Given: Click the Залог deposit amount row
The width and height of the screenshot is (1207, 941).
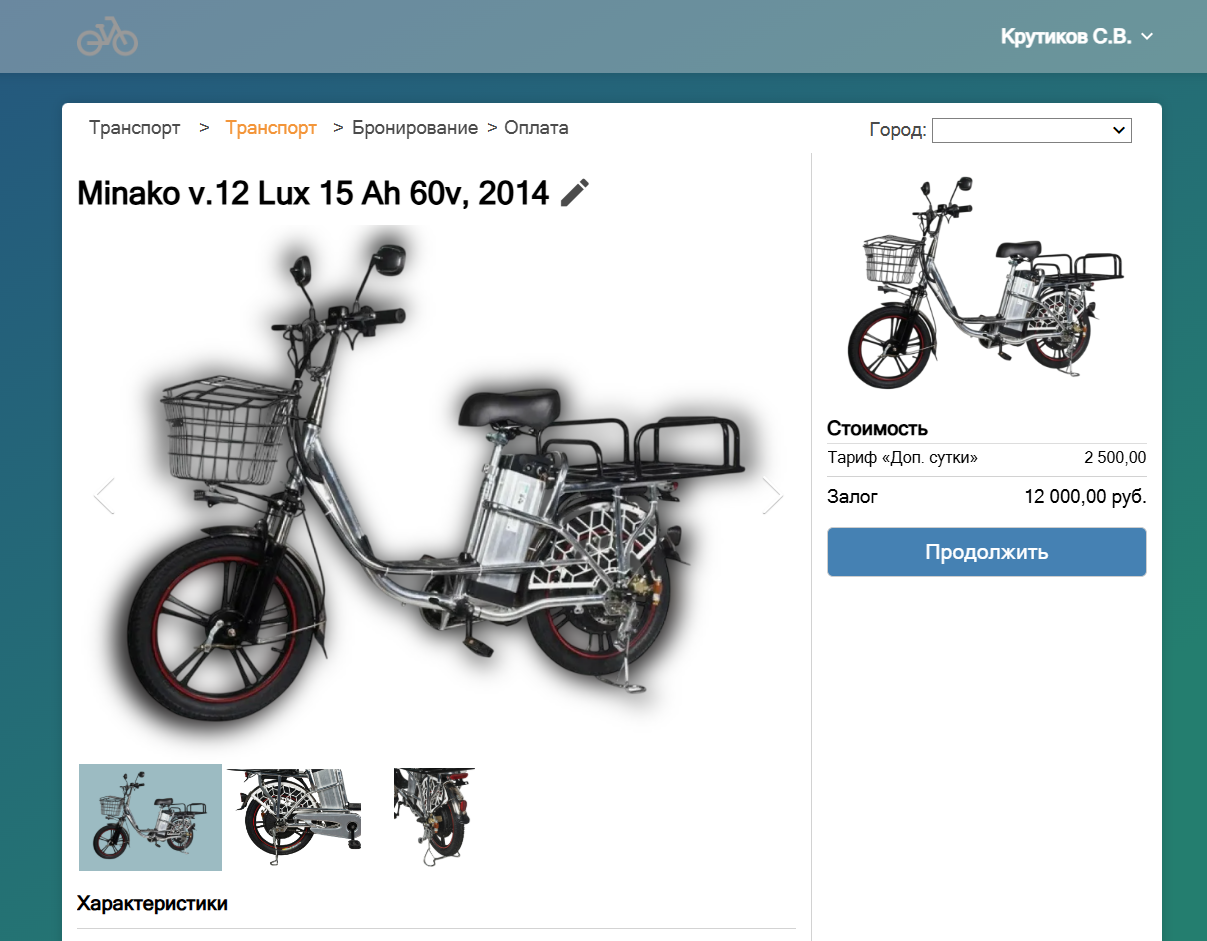Looking at the screenshot, I should (986, 496).
